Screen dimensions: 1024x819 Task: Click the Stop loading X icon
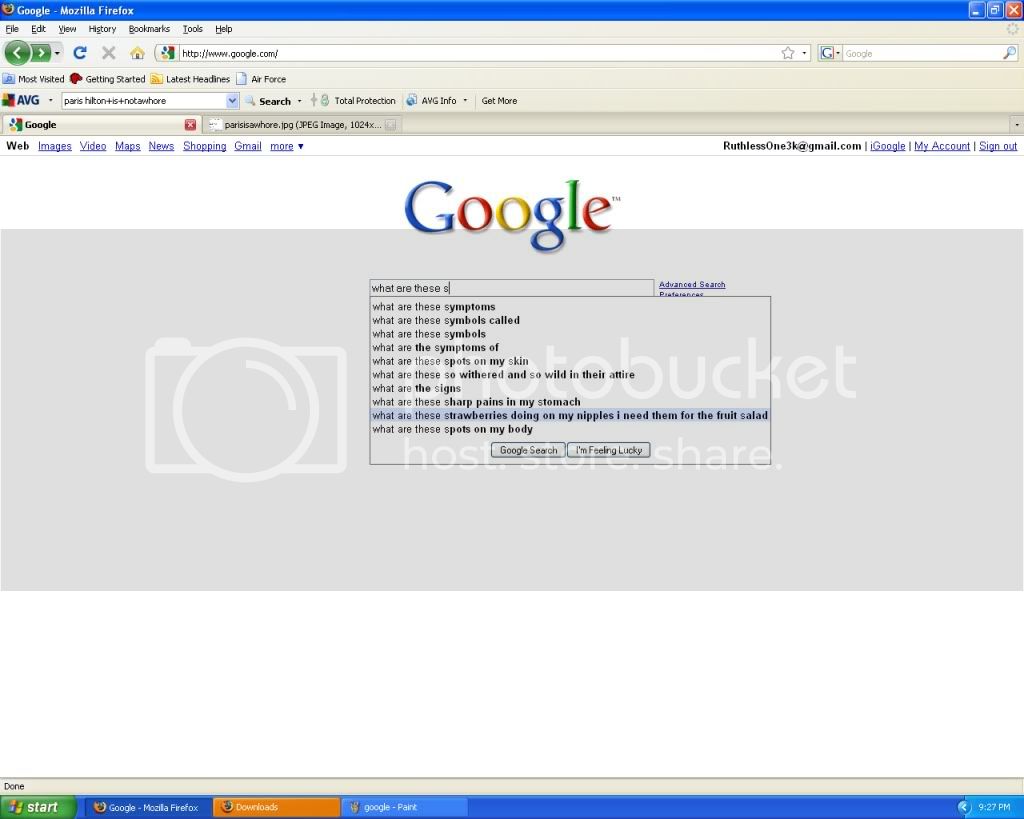[109, 53]
